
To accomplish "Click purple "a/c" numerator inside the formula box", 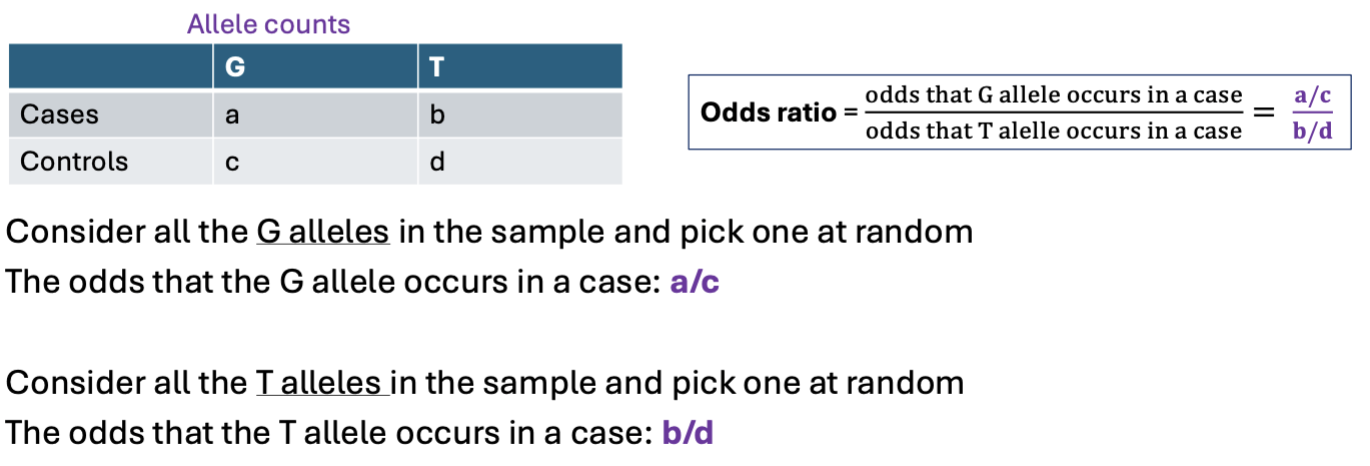I will [1313, 96].
